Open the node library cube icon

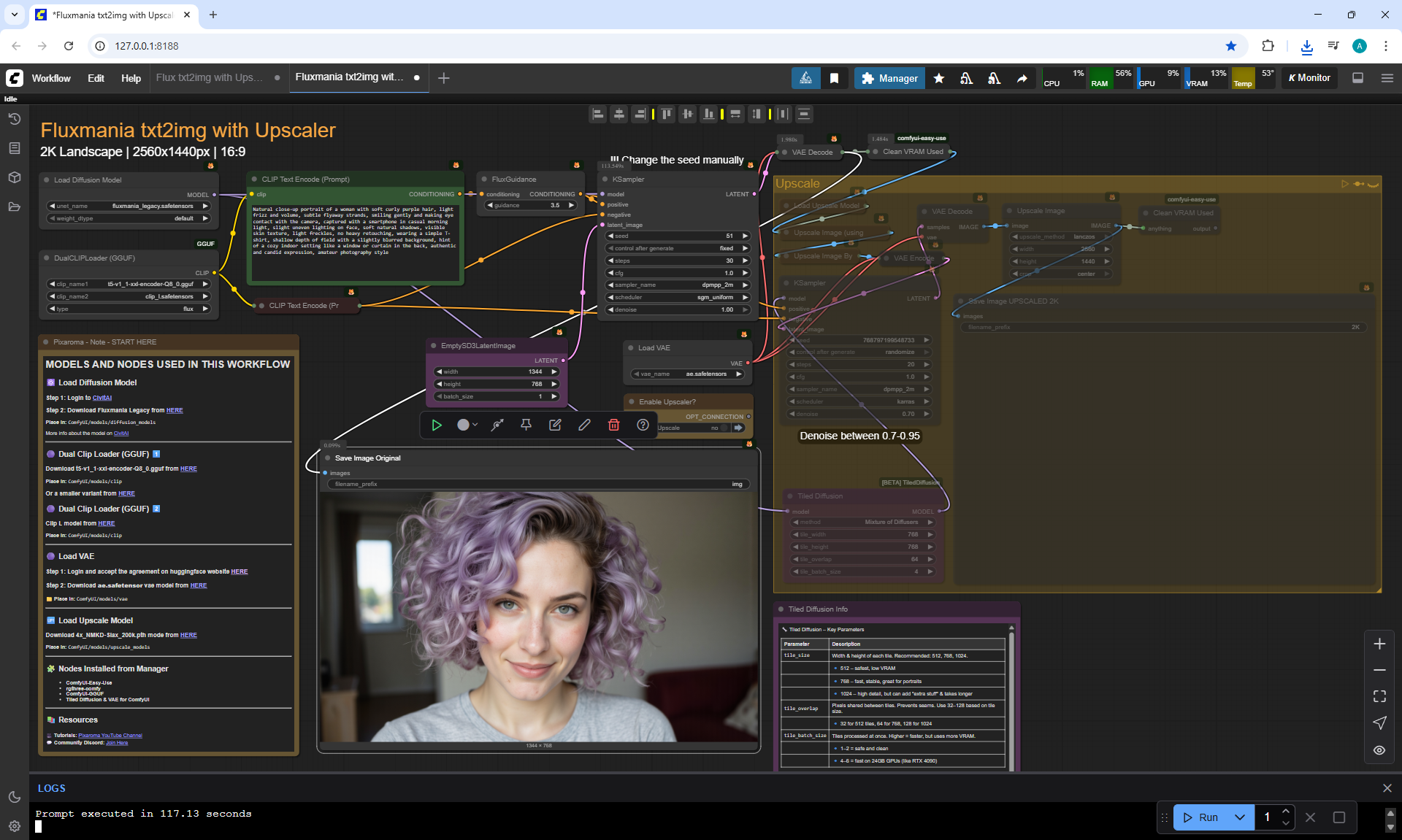[14, 177]
